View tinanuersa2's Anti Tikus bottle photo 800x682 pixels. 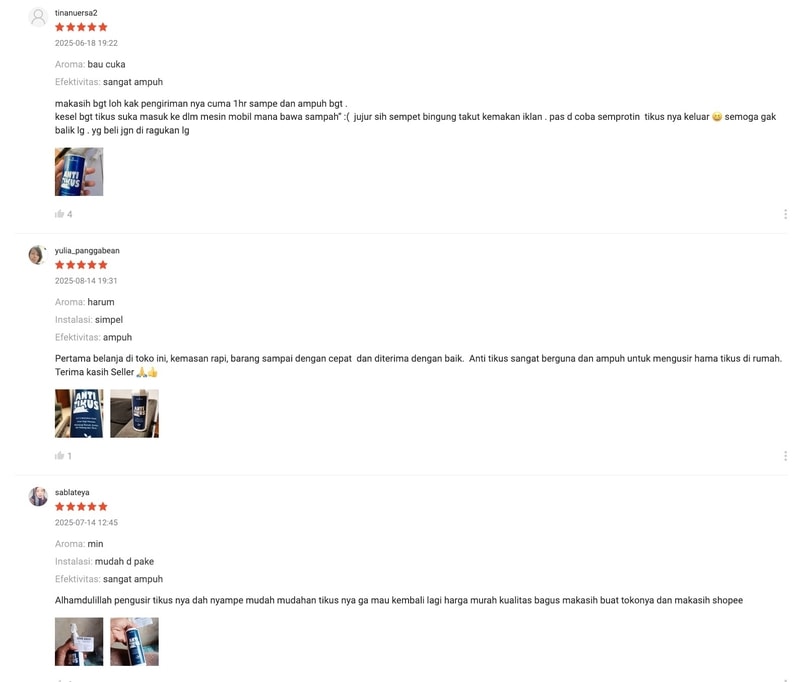(79, 172)
